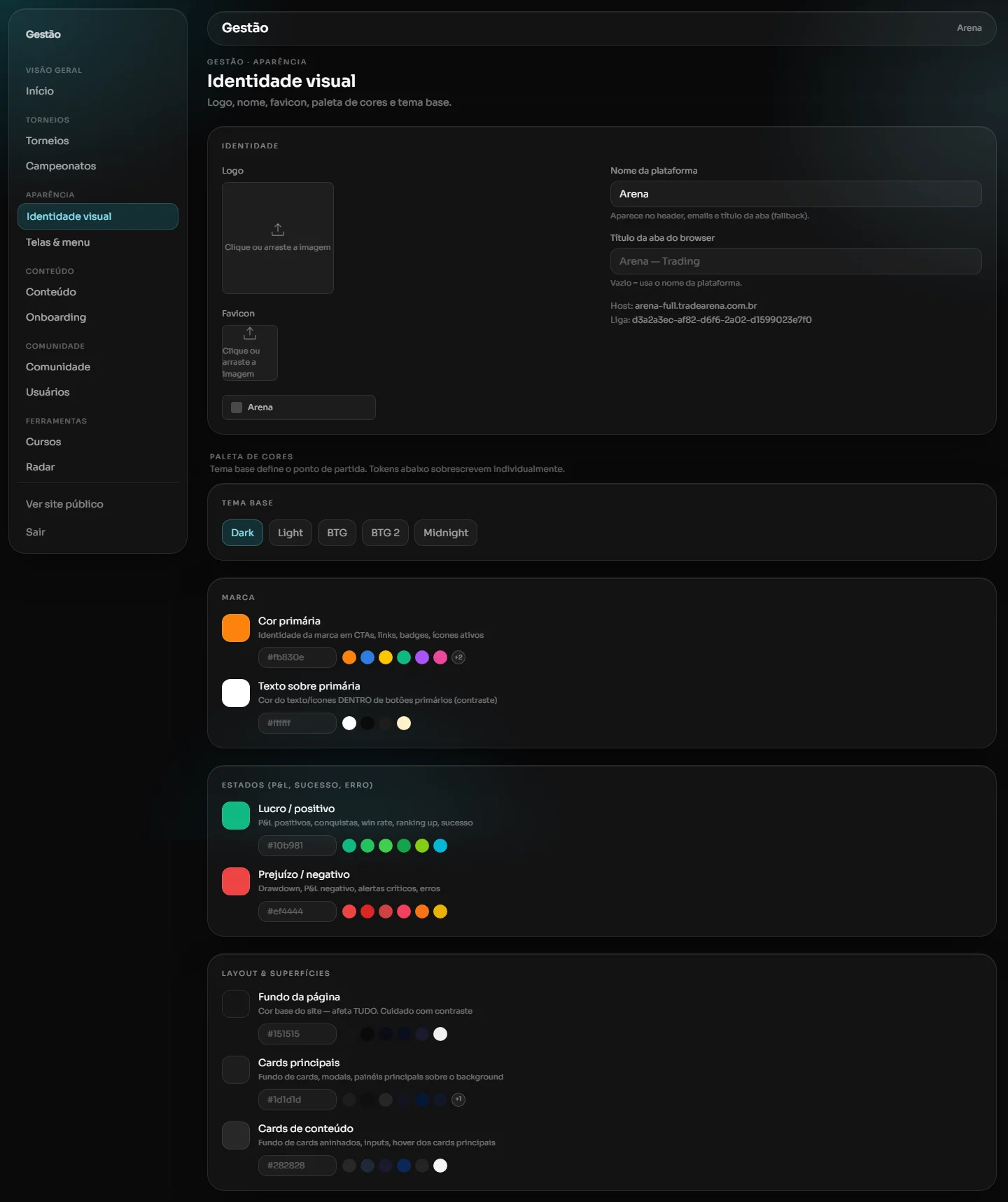Image resolution: width=1008 pixels, height=1202 pixels.
Task: Open the large orange Cor primária swatch
Action: point(236,628)
